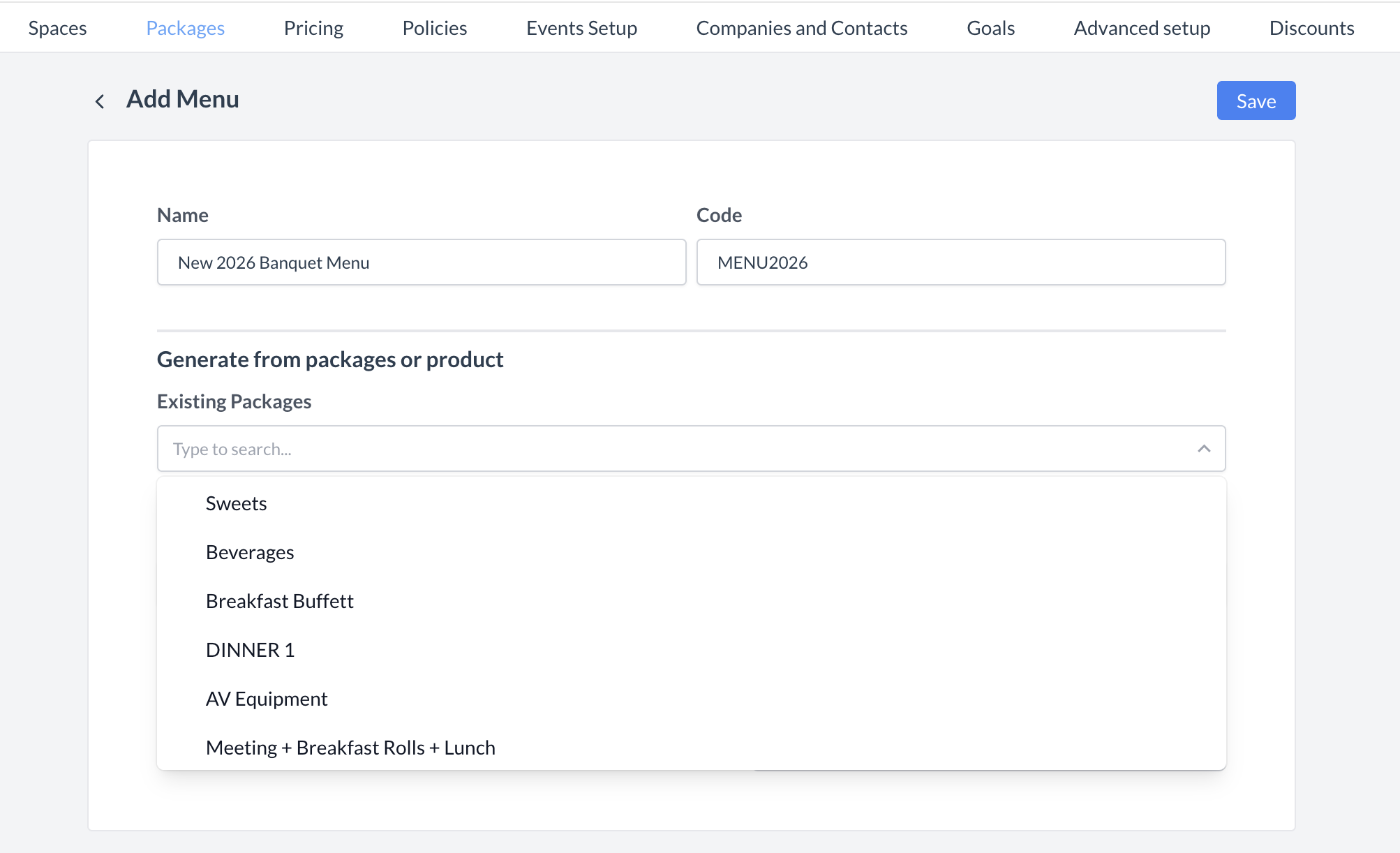Open the Goals section
This screenshot has height=853, width=1400.
coord(990,28)
